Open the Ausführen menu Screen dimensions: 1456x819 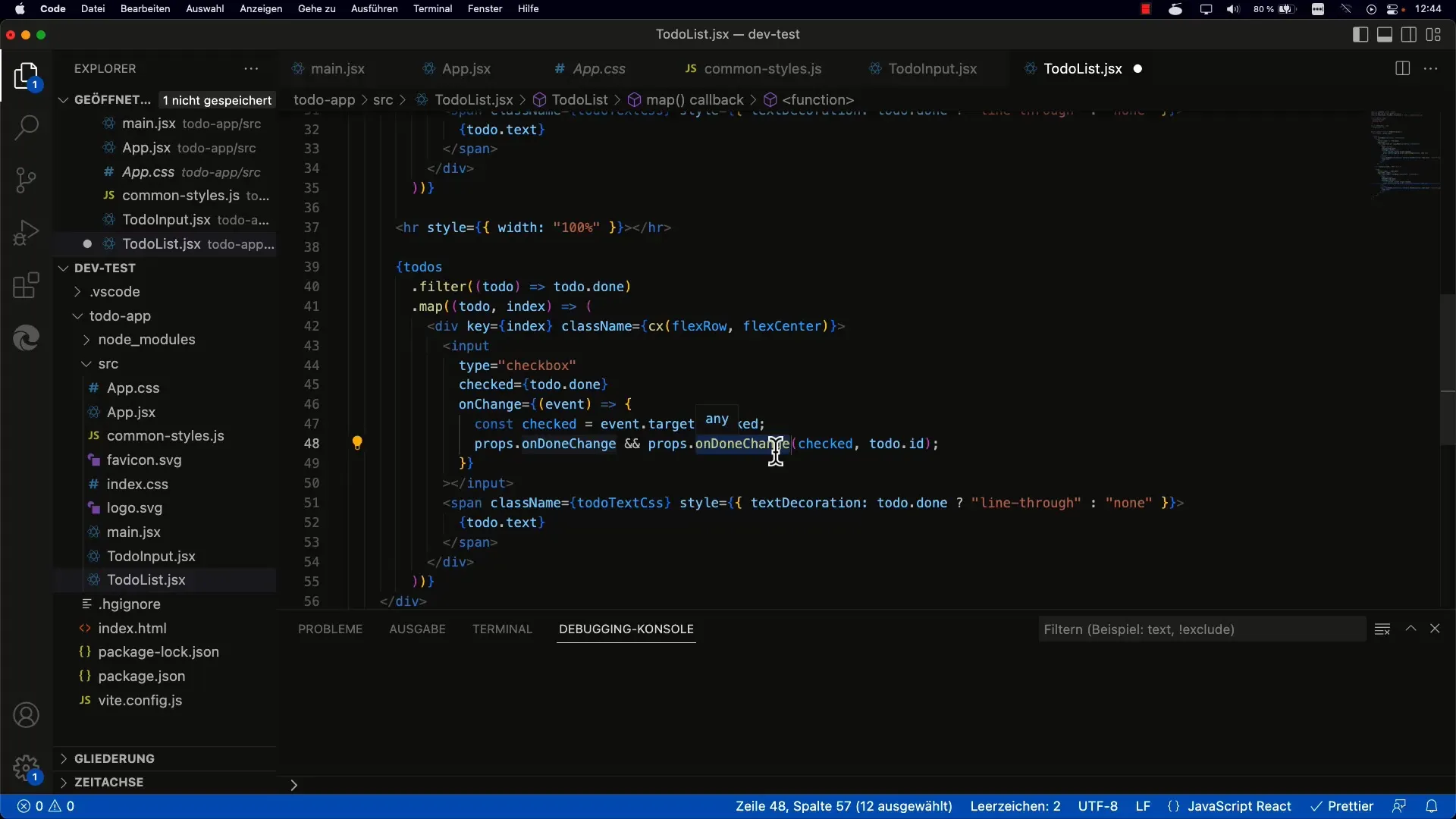point(374,9)
